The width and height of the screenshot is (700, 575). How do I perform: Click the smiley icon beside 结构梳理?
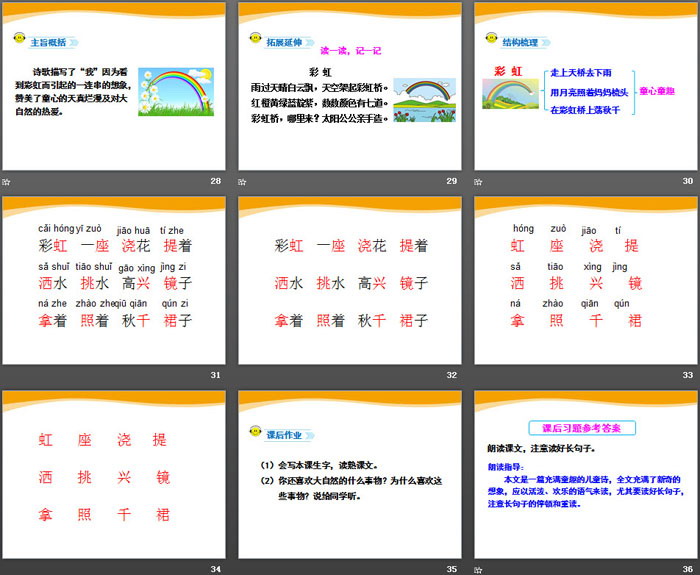tap(492, 38)
